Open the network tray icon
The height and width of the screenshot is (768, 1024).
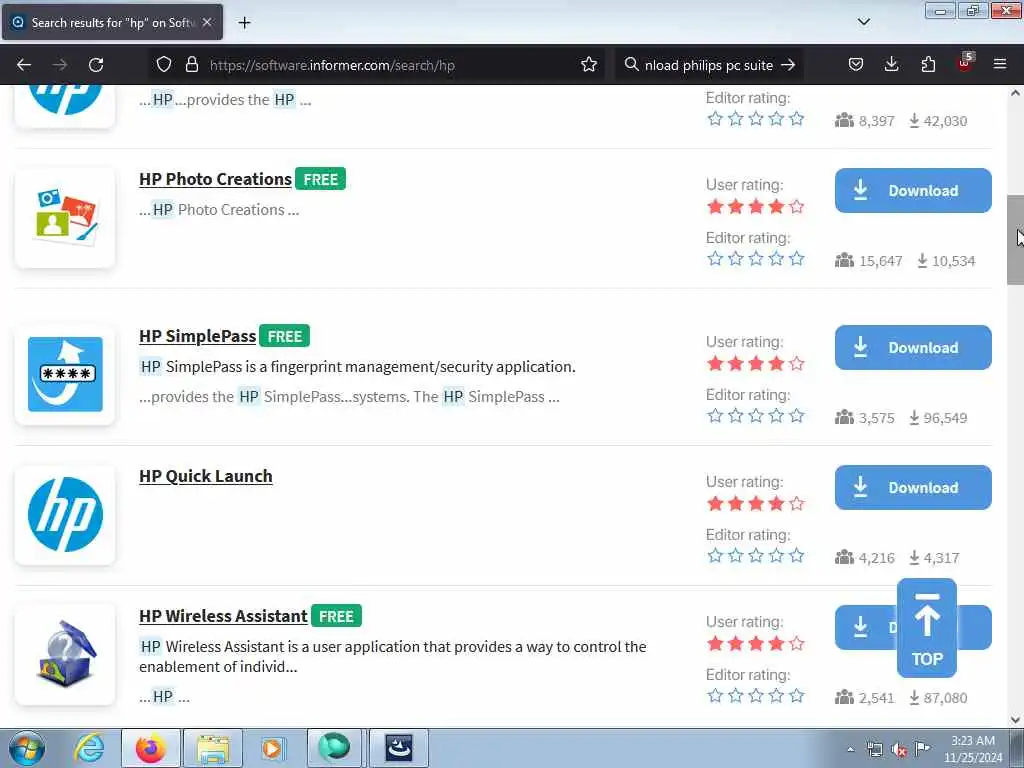(875, 749)
